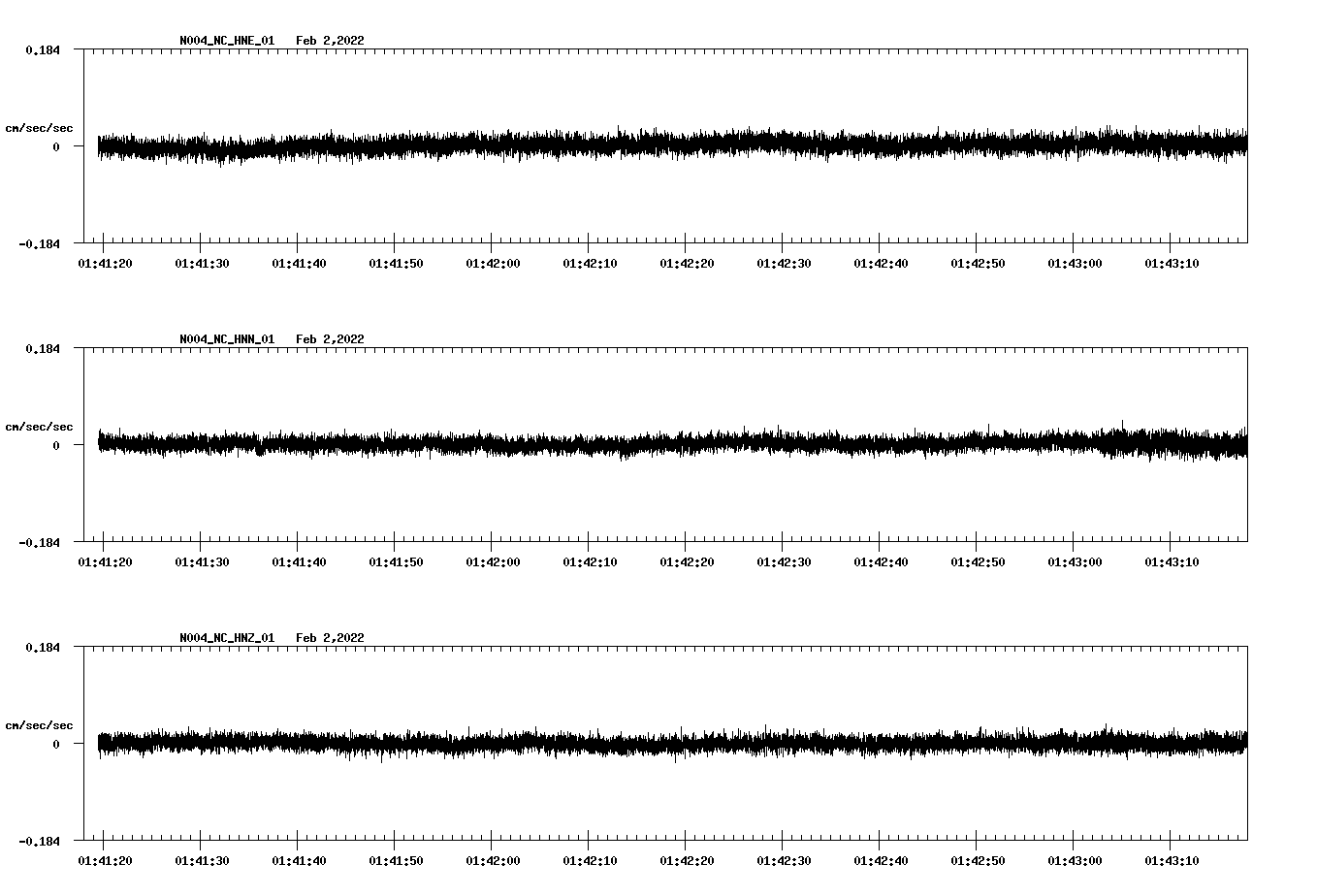Viewport: 1317px width, 896px height.
Task: Click the 01:42:40 time label on HNE axis
Action: pos(881,264)
